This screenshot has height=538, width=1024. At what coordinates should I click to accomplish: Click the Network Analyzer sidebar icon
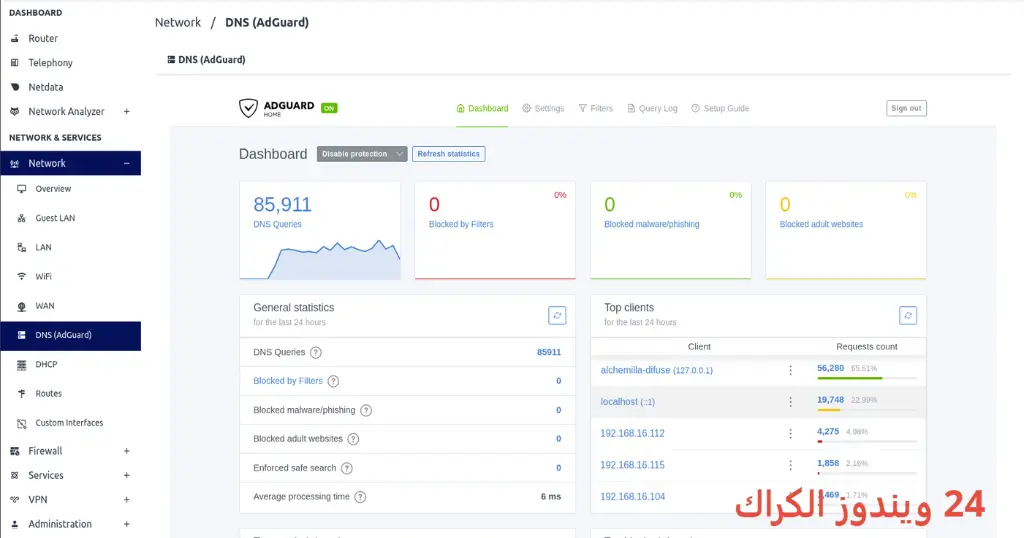pyautogui.click(x=14, y=112)
